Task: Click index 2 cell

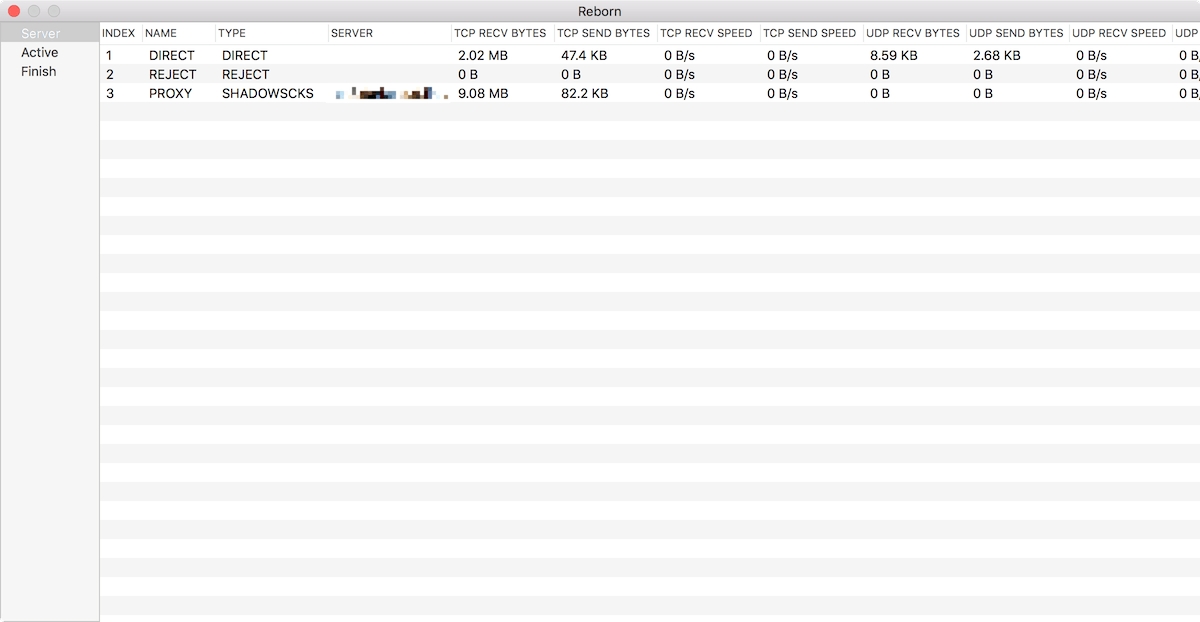Action: [110, 74]
